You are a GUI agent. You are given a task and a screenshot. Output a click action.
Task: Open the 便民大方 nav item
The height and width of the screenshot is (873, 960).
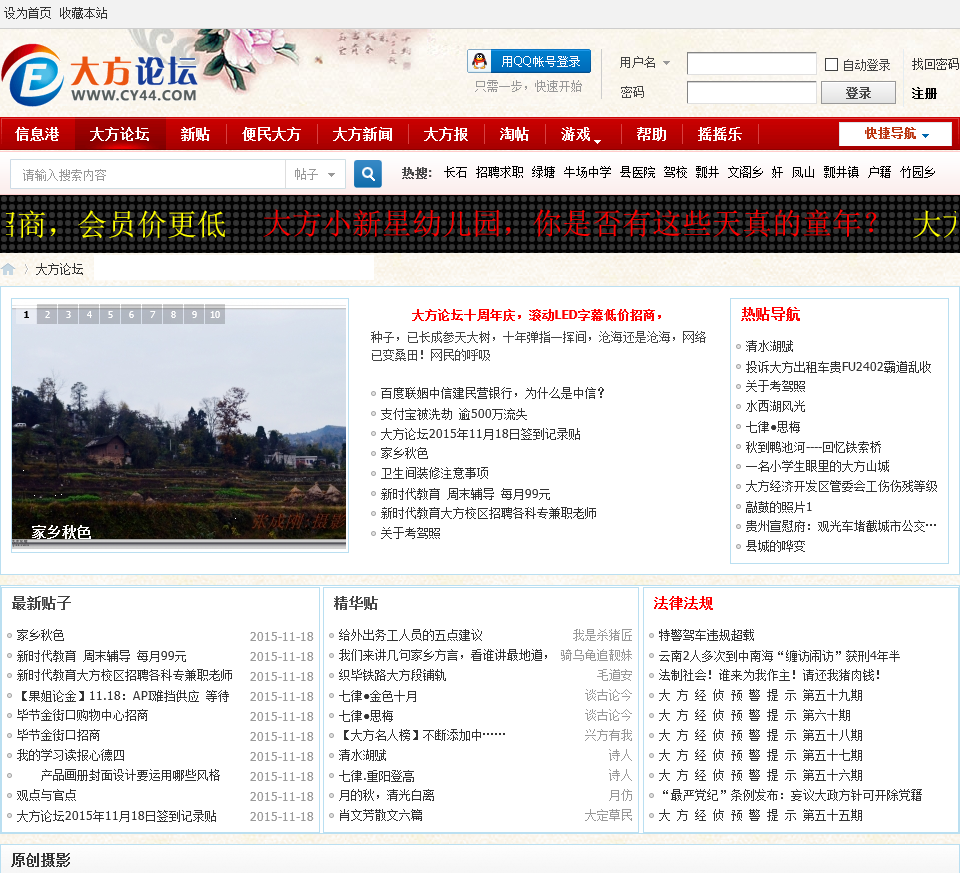(271, 134)
